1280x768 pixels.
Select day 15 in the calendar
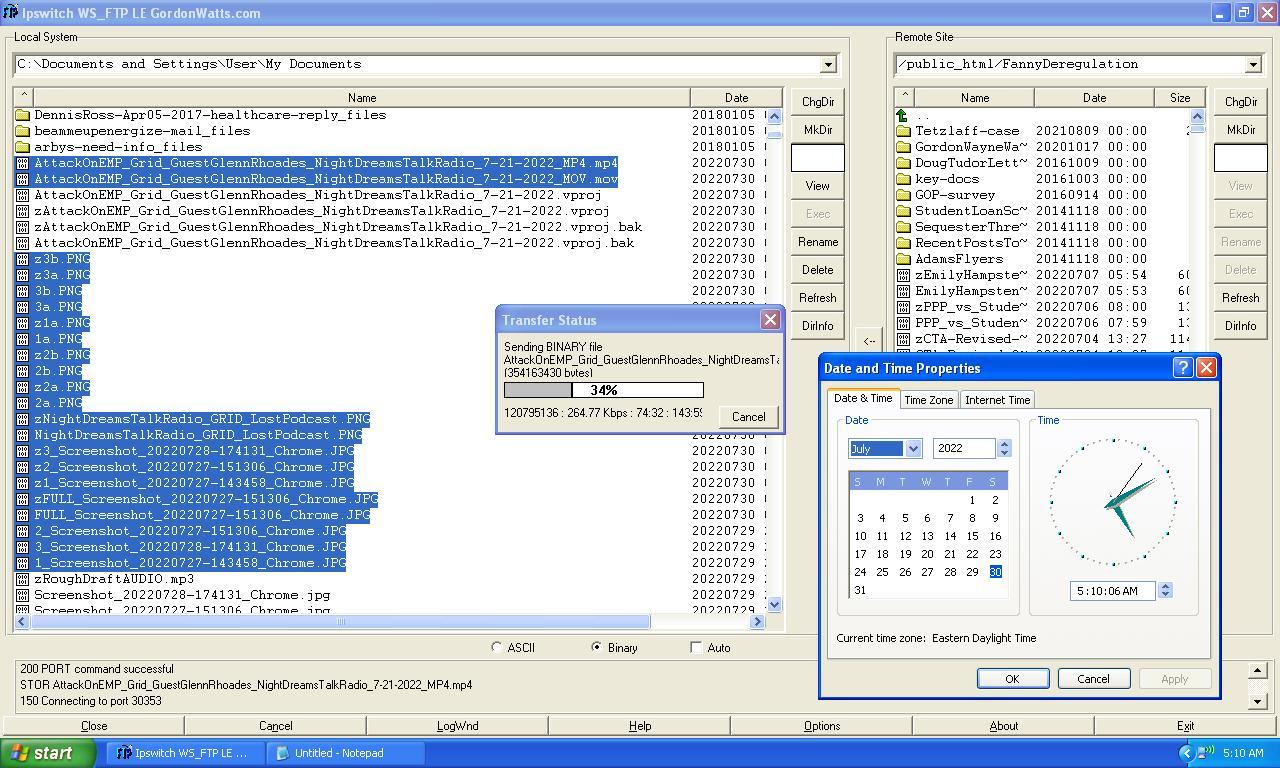[x=972, y=536]
